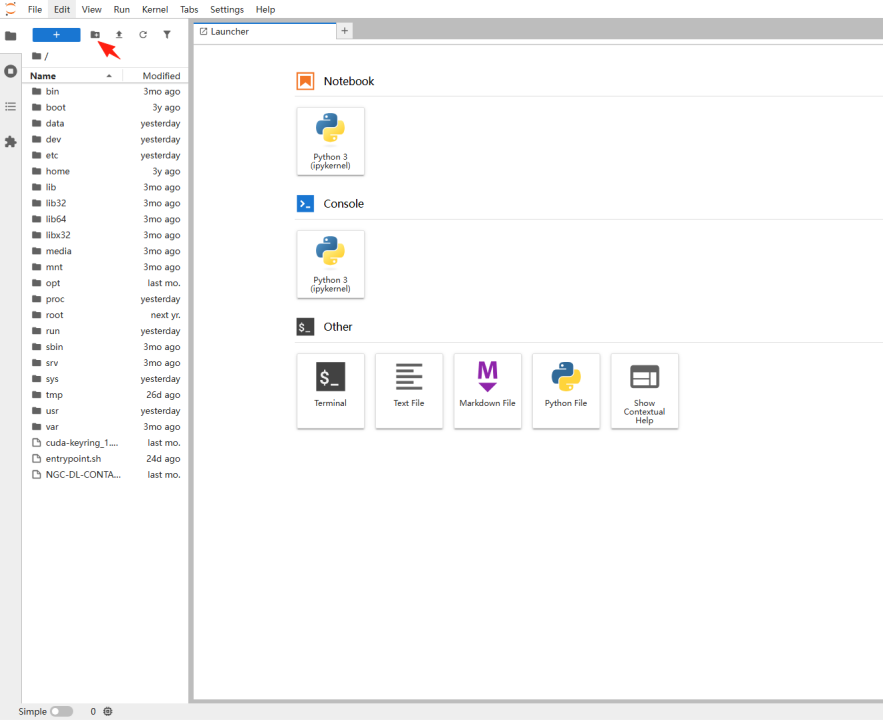Launch Python 3 notebook
883x720 pixels.
(331, 141)
